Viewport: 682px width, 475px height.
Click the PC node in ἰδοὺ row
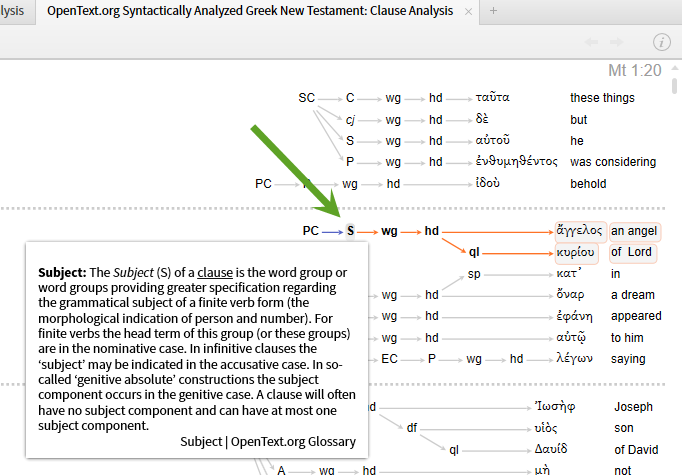pos(263,184)
